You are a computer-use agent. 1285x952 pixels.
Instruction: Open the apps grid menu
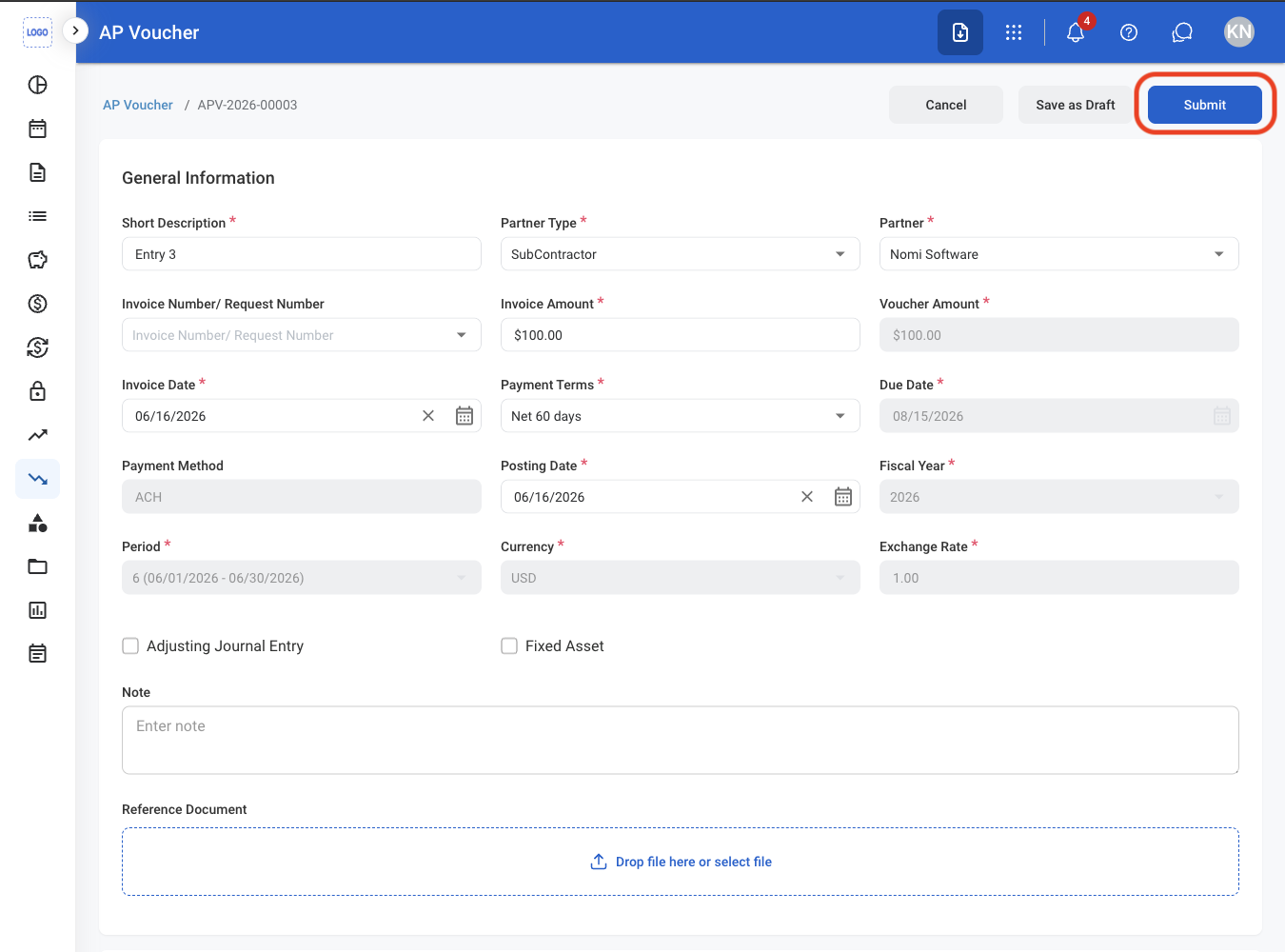pyautogui.click(x=1014, y=32)
